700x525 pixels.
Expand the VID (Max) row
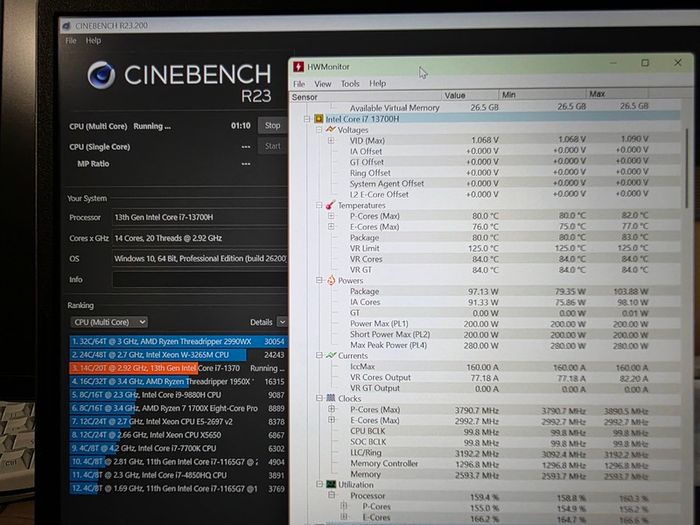(331, 141)
